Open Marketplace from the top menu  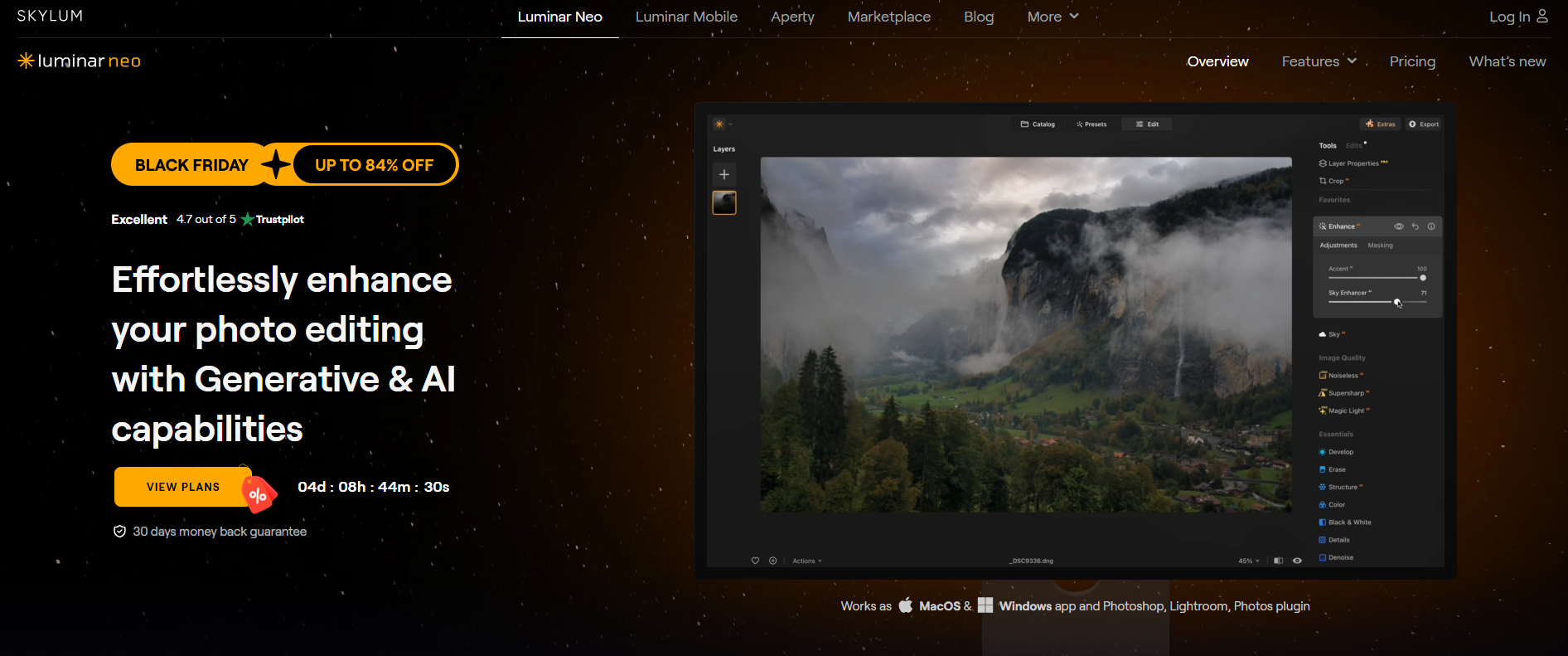pos(888,17)
